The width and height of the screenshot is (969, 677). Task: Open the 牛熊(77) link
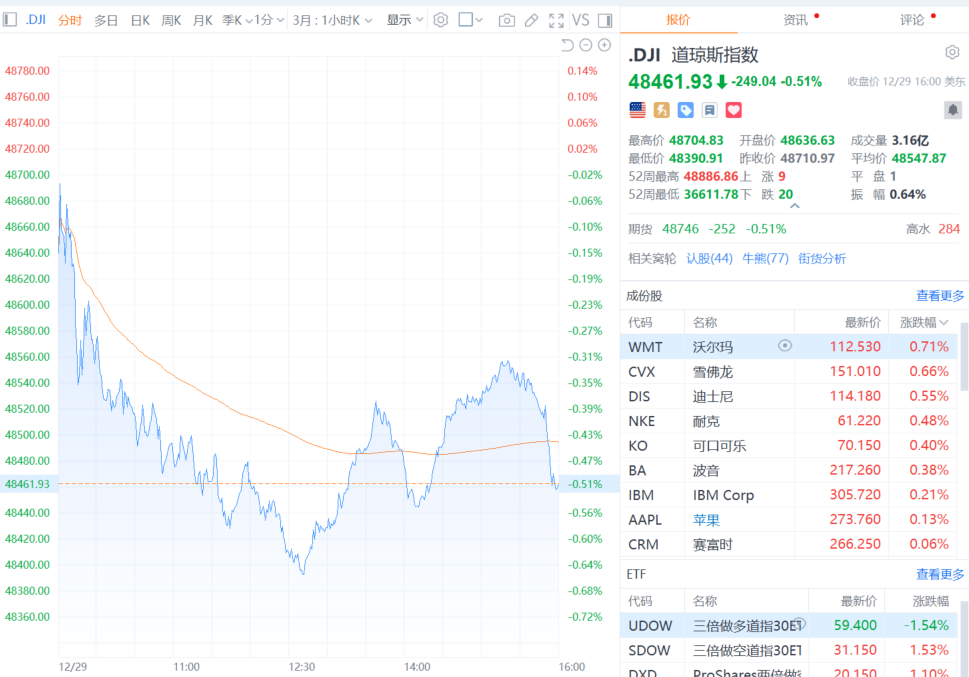pos(765,258)
